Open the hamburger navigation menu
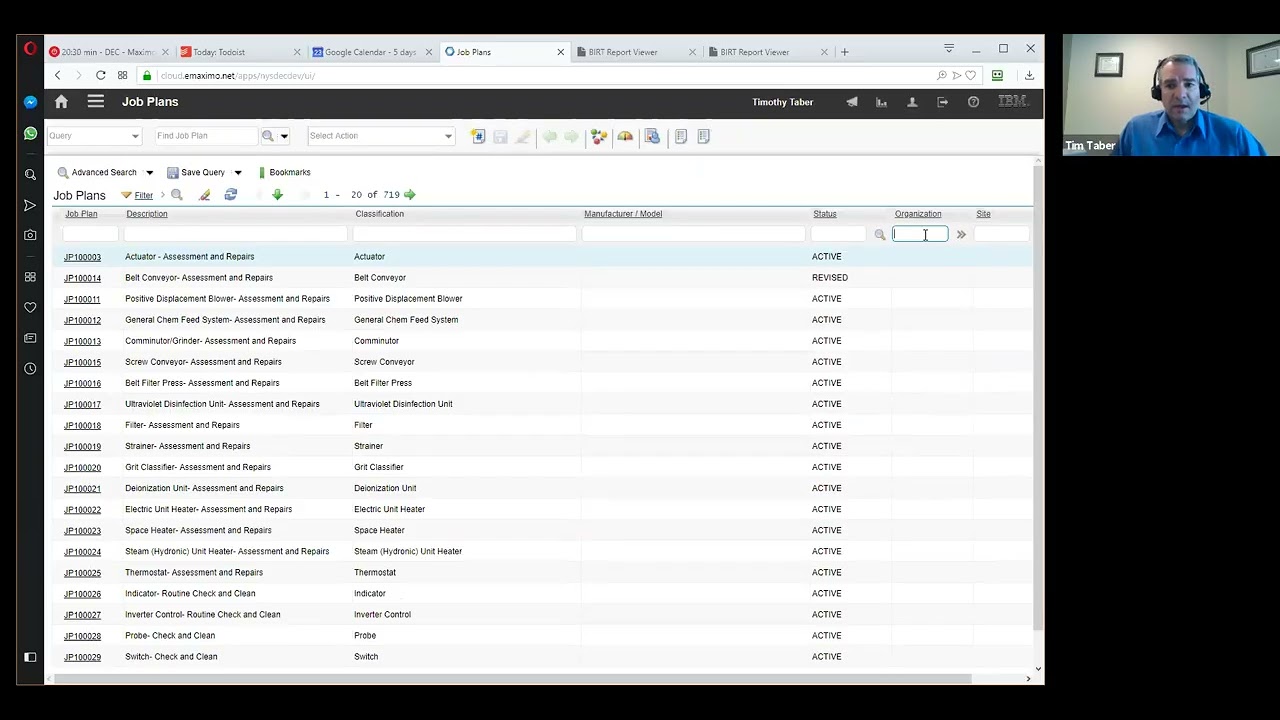The width and height of the screenshot is (1280, 720). [95, 101]
